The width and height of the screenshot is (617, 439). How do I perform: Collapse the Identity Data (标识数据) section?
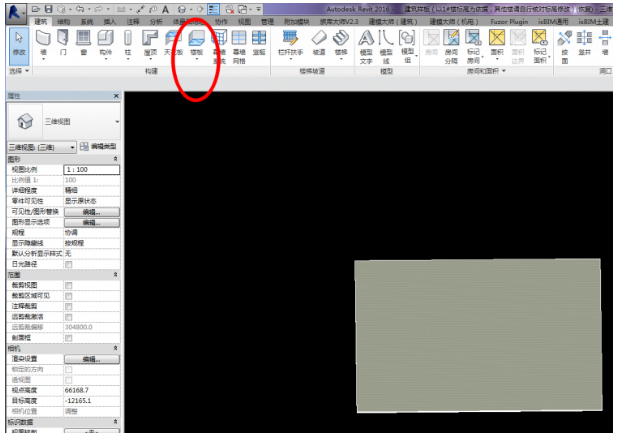click(115, 422)
